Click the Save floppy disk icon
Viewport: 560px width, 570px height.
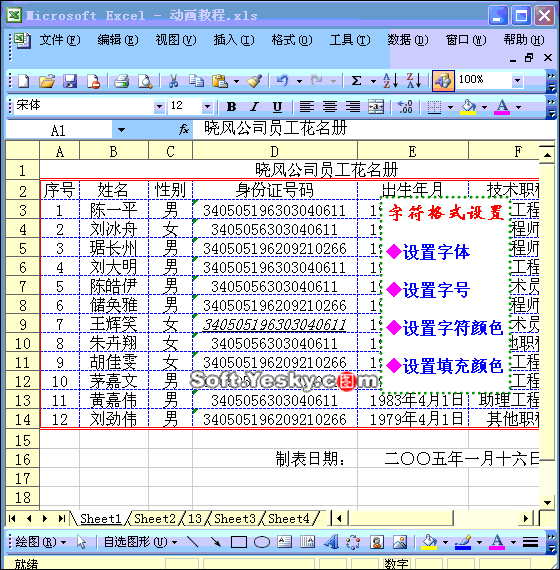(70, 81)
